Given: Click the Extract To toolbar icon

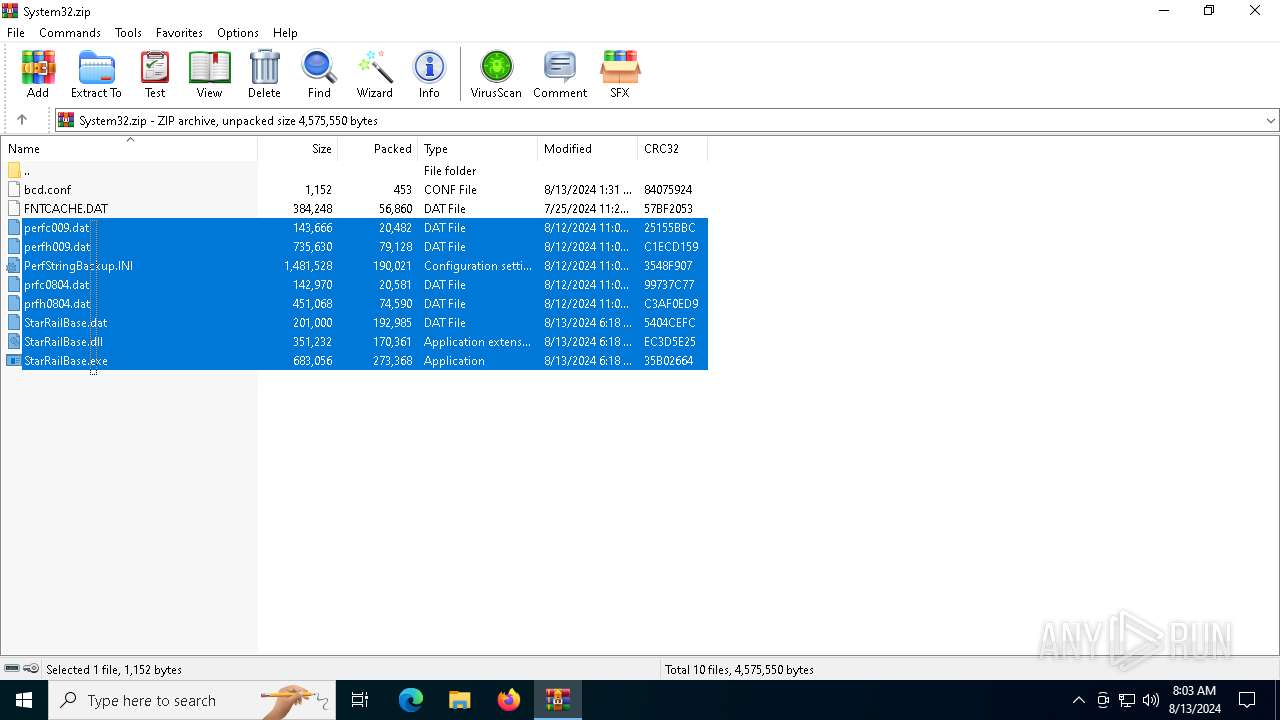Looking at the screenshot, I should (96, 74).
